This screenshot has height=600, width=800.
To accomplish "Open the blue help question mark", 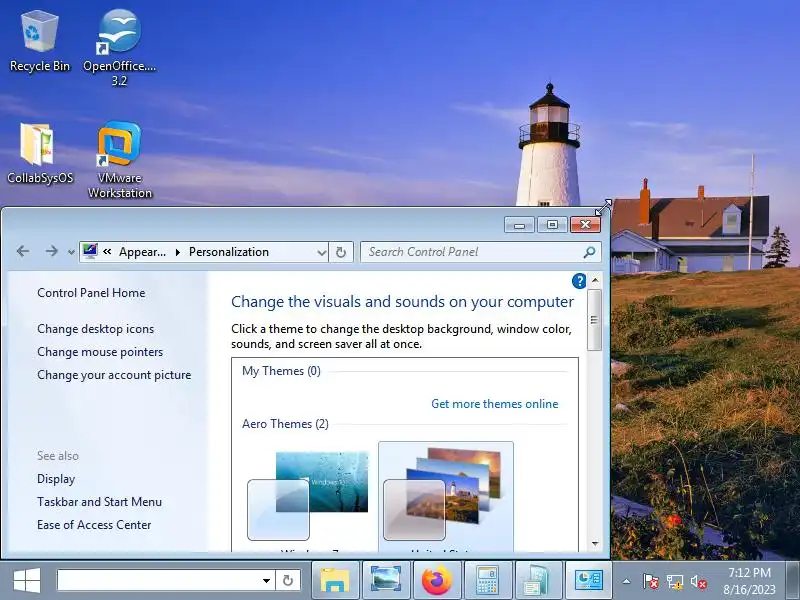I will (579, 281).
